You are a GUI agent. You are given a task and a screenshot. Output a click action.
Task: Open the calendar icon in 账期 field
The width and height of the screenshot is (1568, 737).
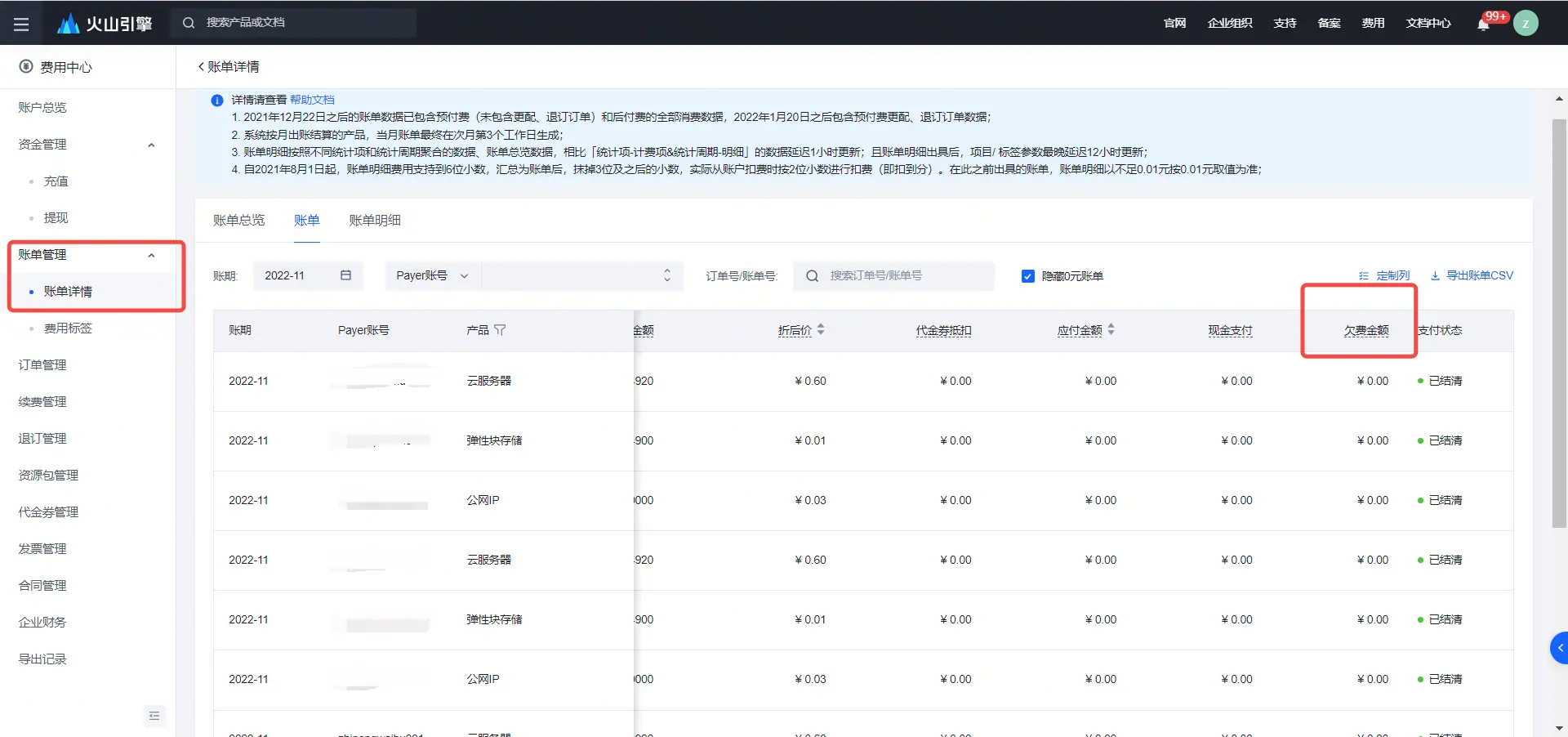[345, 275]
